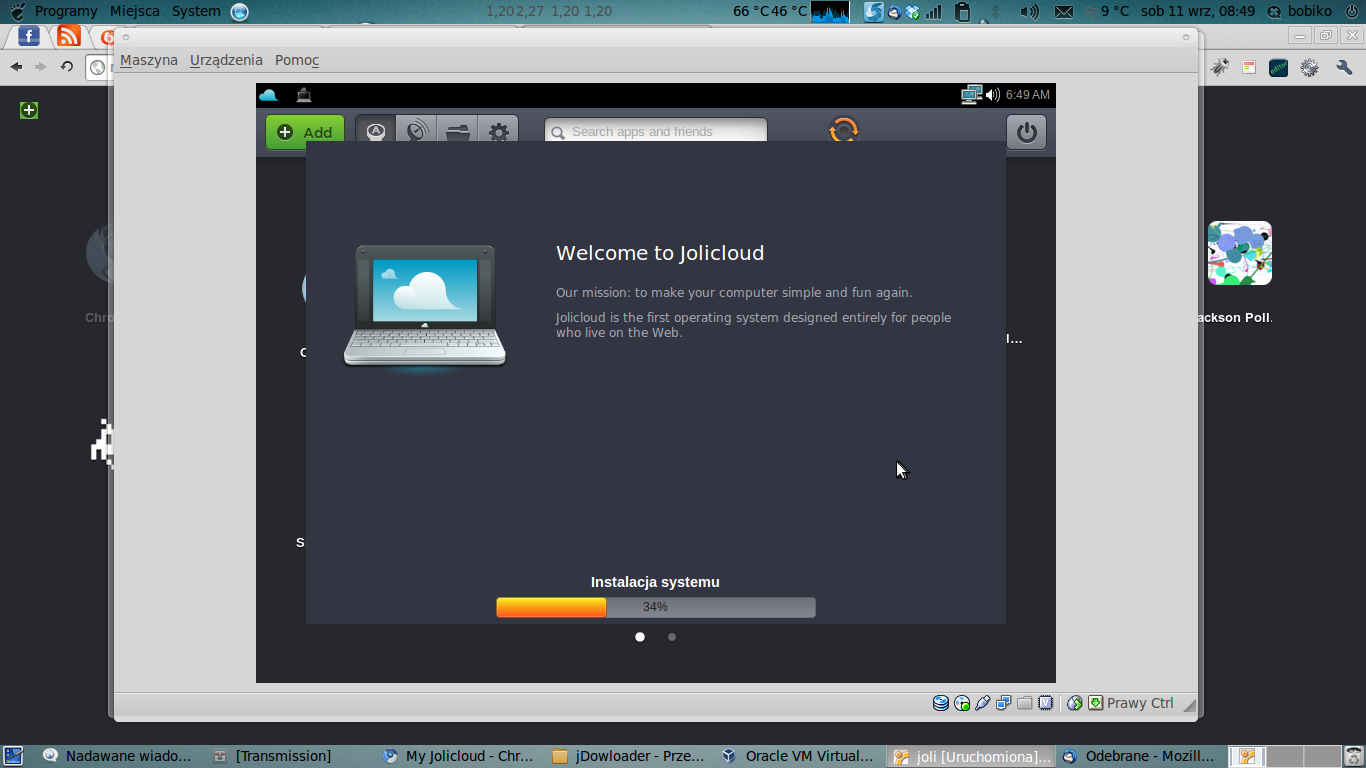Click the date sob 11 wrz, 08:49
The width and height of the screenshot is (1366, 768).
coord(1198,11)
